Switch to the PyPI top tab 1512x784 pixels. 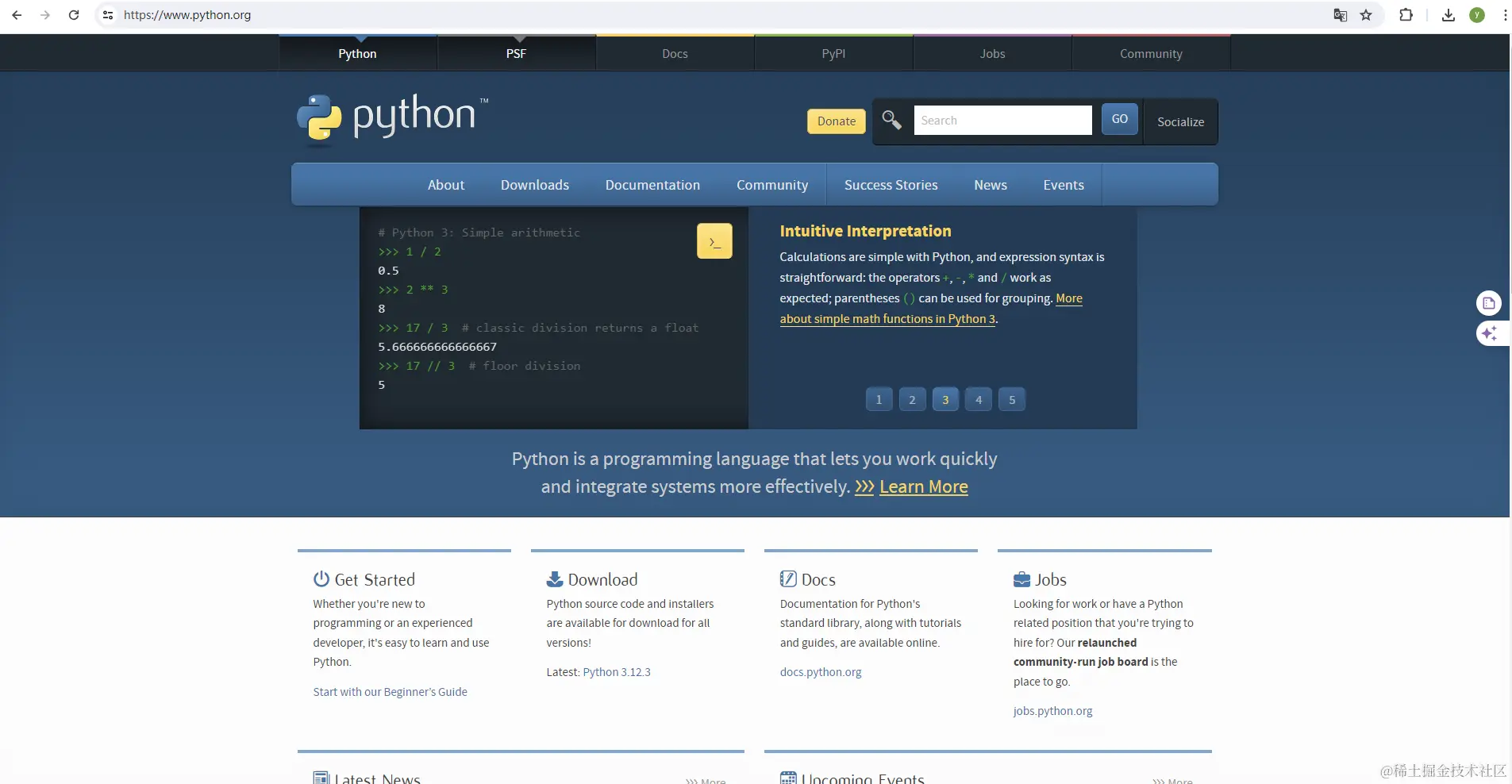pos(834,53)
